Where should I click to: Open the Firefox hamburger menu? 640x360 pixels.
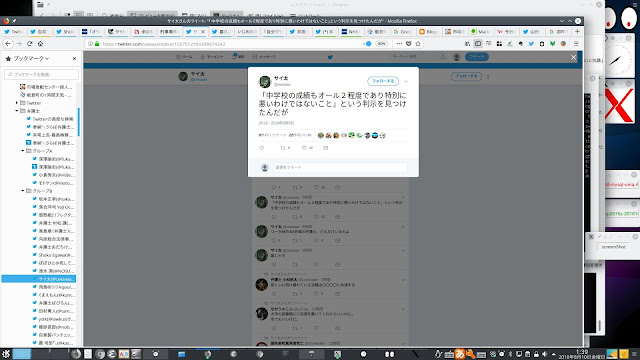(576, 44)
